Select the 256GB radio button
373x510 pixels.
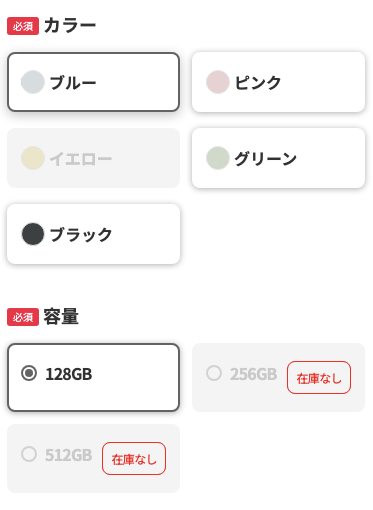[214, 373]
